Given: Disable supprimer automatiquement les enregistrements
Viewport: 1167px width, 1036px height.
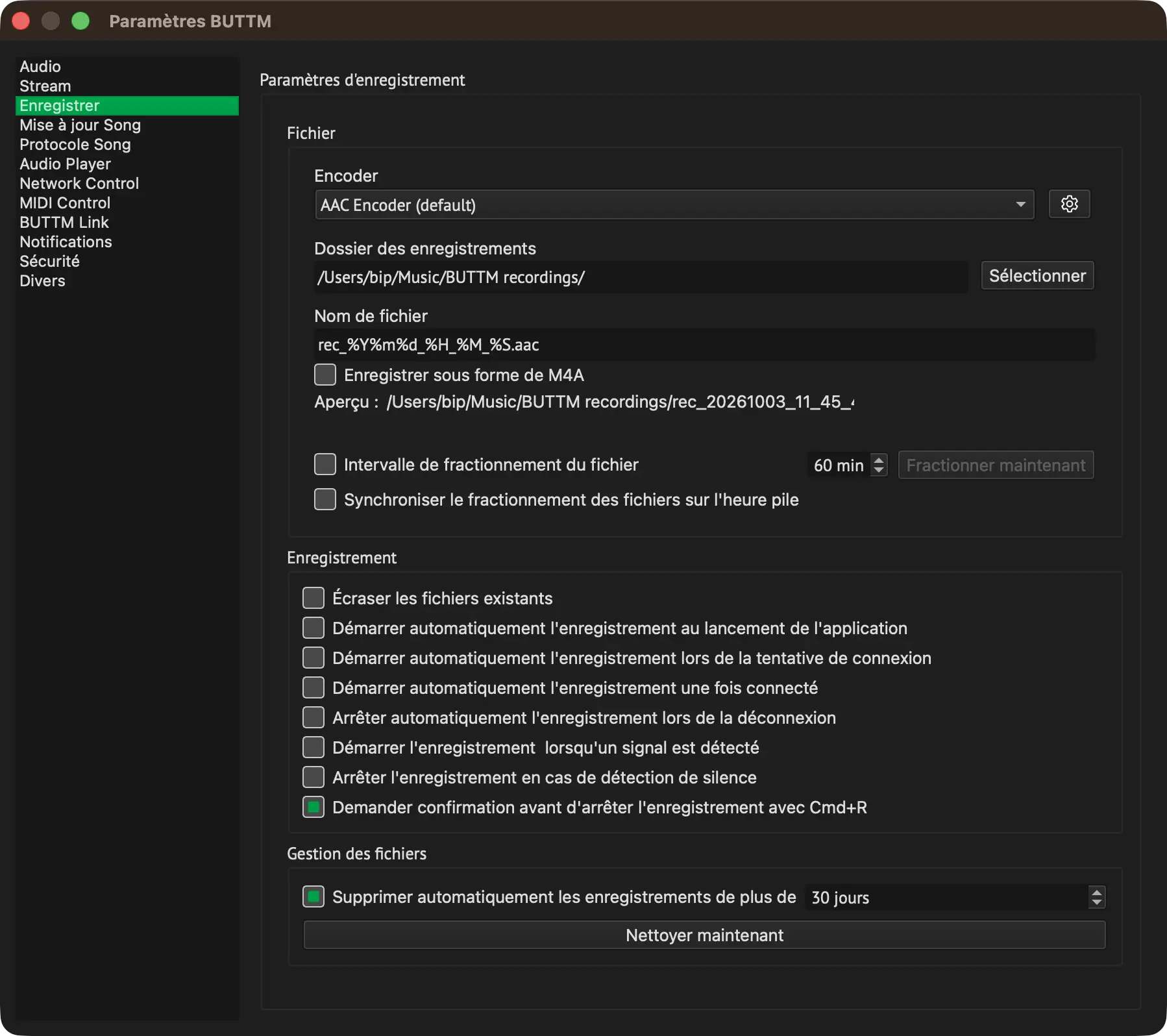Looking at the screenshot, I should (x=313, y=896).
